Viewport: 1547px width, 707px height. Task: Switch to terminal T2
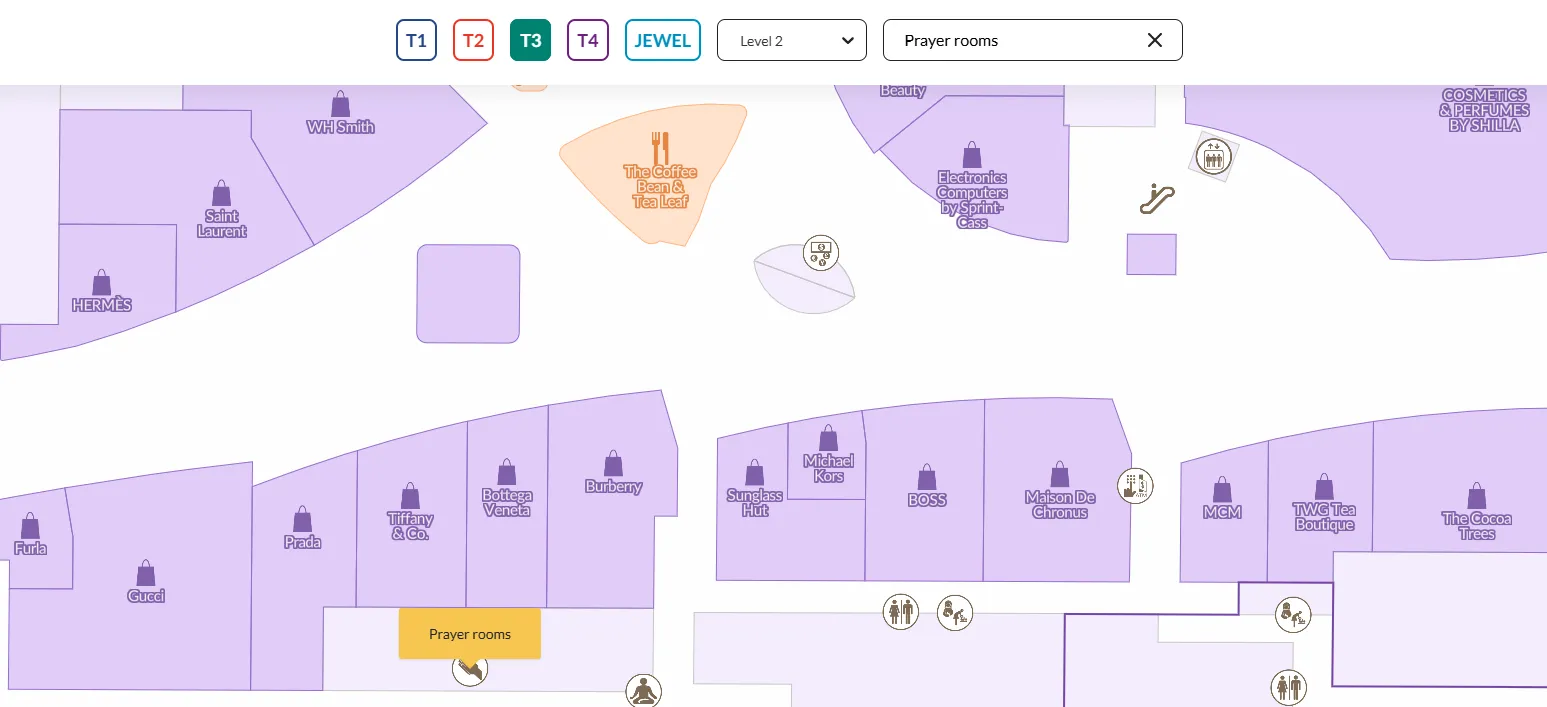(x=473, y=40)
